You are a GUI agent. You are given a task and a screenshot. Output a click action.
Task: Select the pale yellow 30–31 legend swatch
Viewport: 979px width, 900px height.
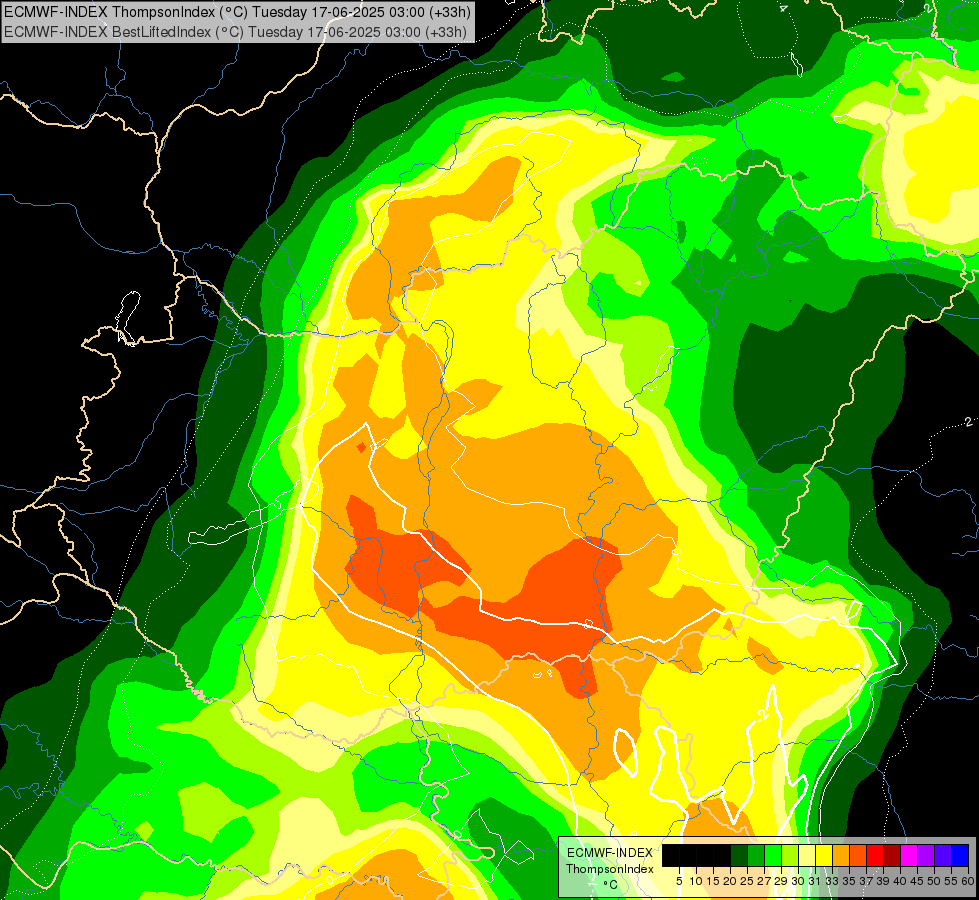click(807, 855)
